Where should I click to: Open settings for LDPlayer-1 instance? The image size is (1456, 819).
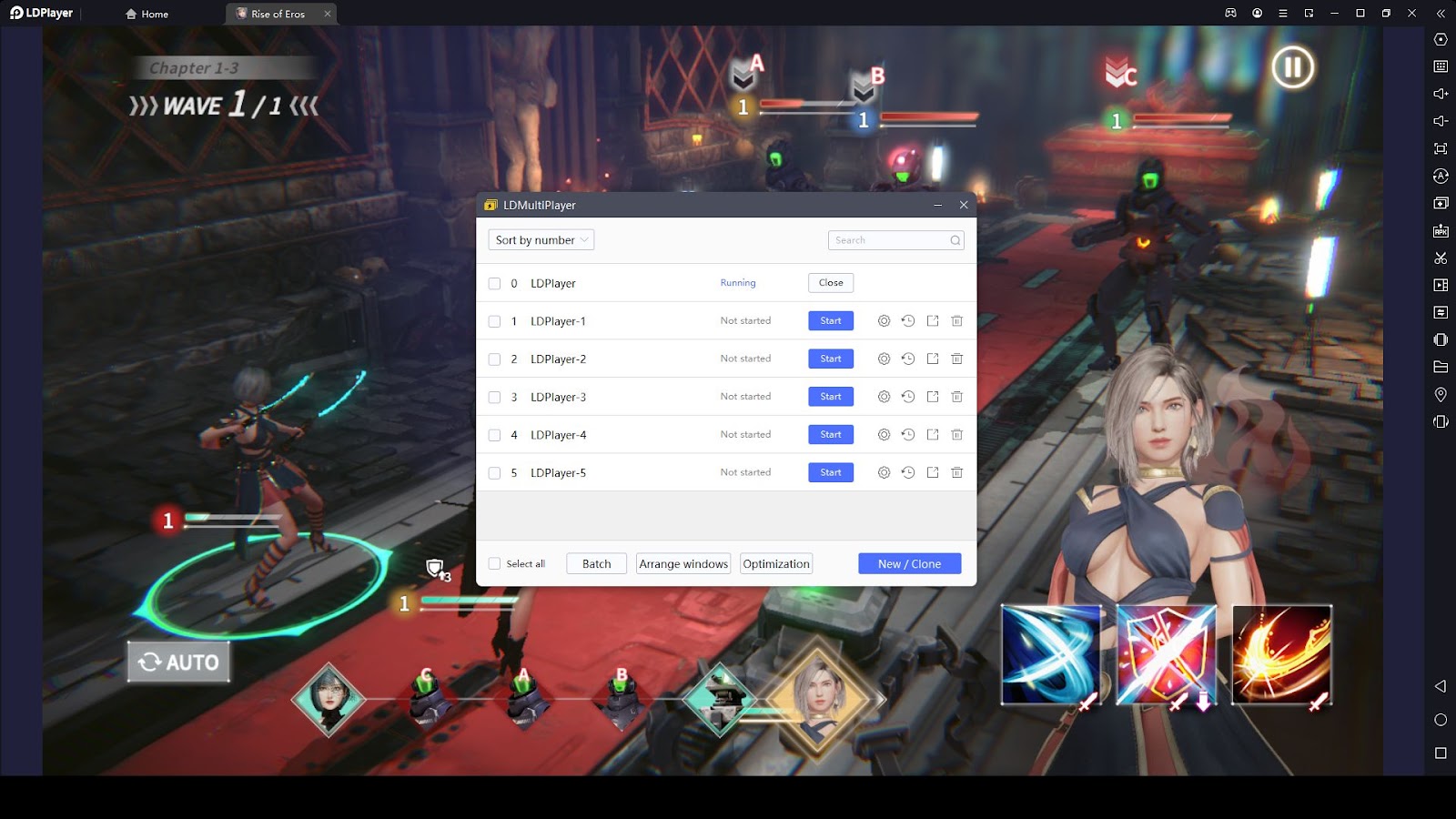pos(884,321)
